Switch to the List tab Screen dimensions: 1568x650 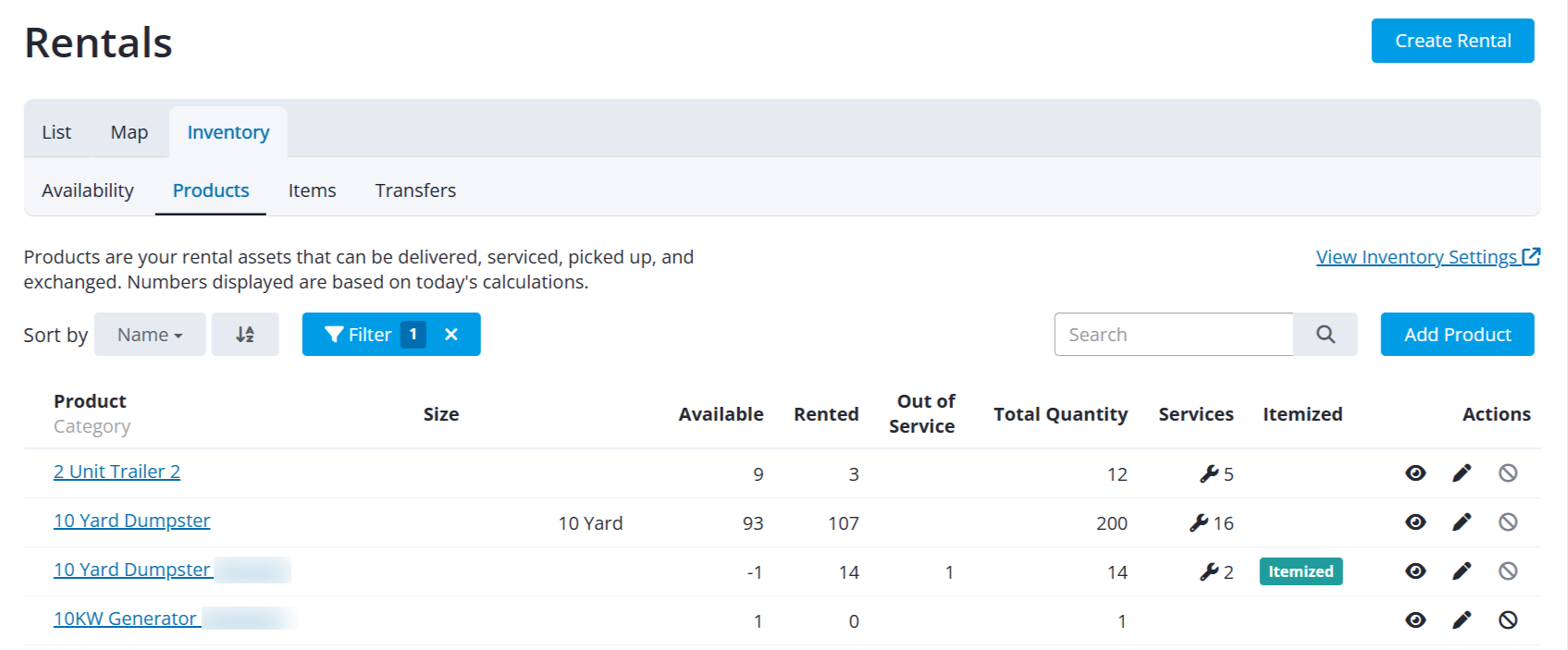tap(56, 132)
